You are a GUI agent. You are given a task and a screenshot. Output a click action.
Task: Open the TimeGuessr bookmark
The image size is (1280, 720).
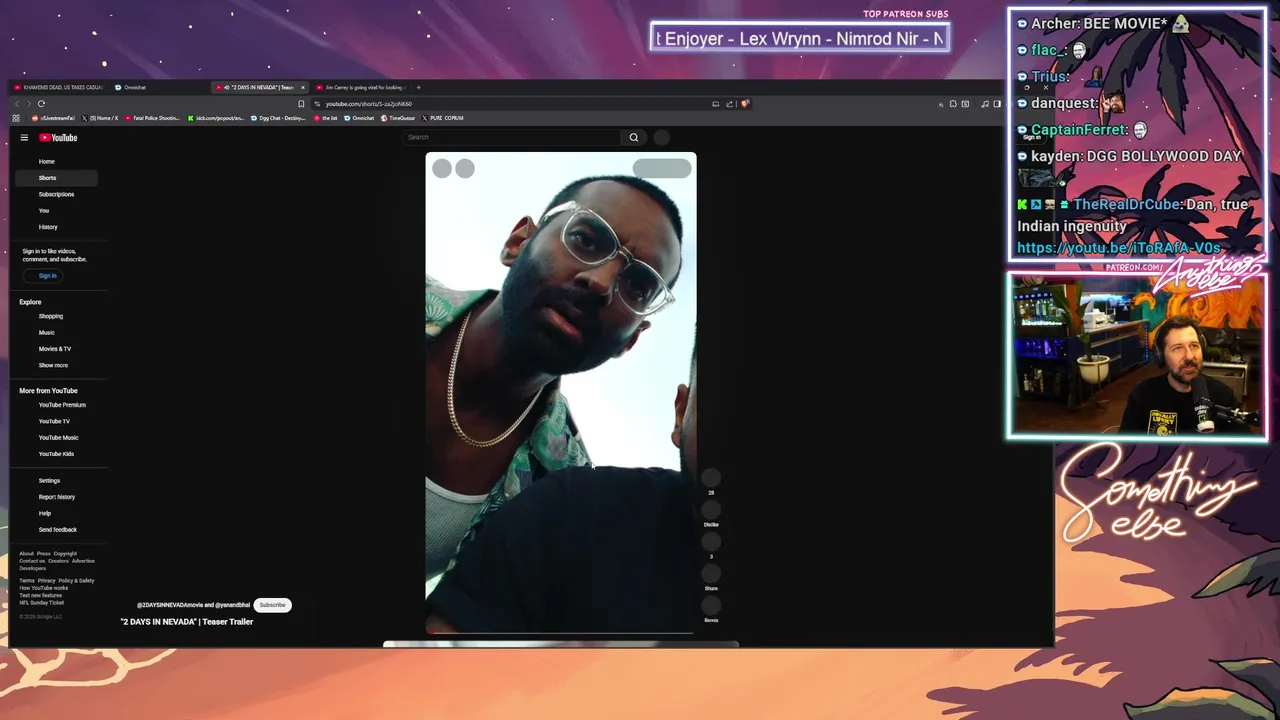point(398,118)
